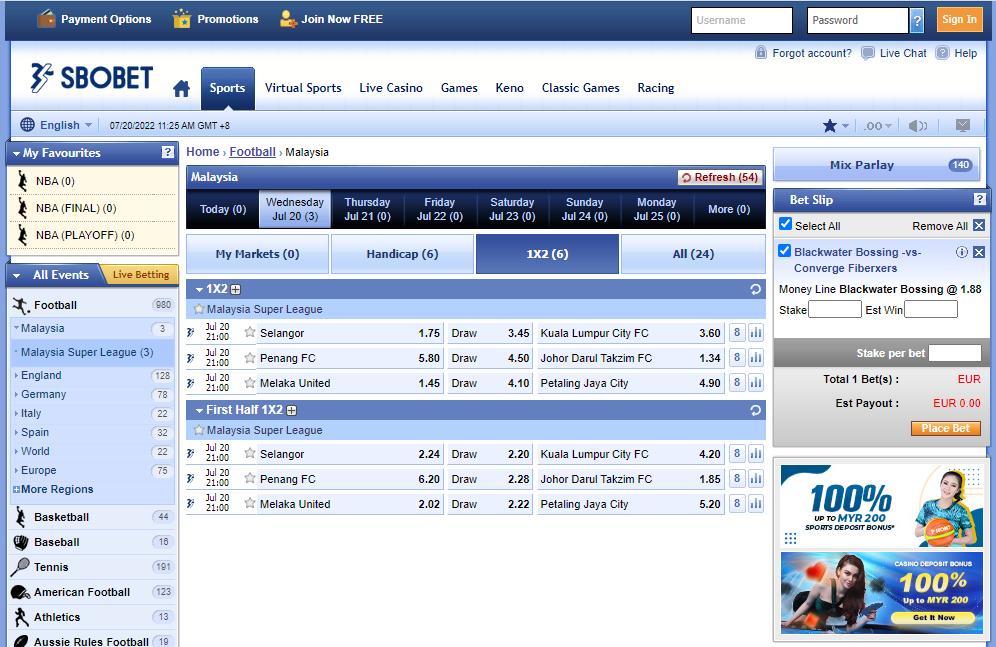Uncheck Blackwater Bossing bet checkbox
Viewport: 996px width, 647px height.
click(785, 251)
